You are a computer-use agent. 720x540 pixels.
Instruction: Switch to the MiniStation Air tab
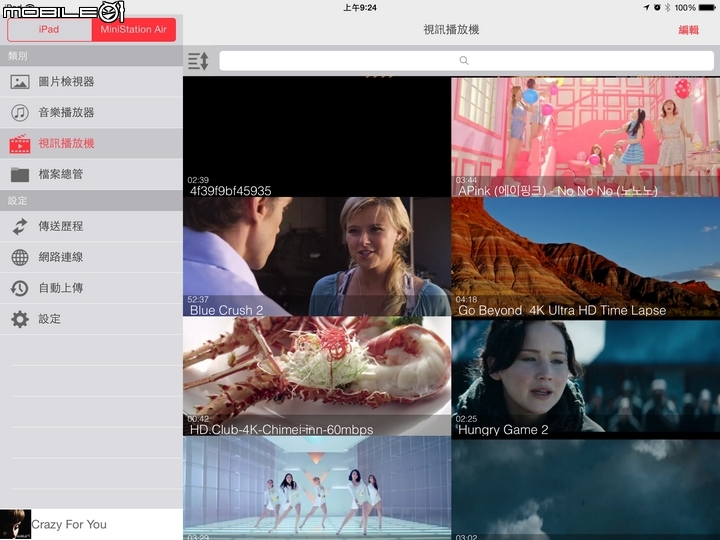pos(134,30)
